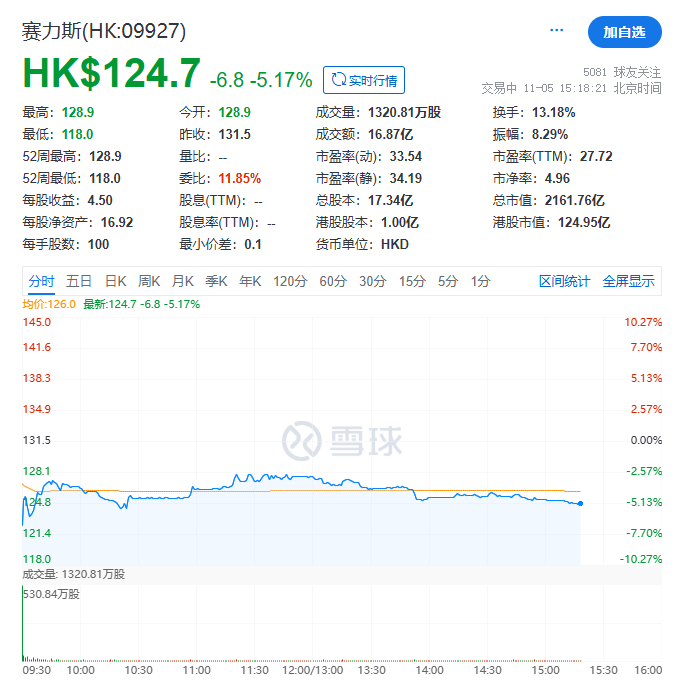This screenshot has height=692, width=688.
Task: Click the 赛力斯(HK:09927) stock title
Action: coord(104,31)
